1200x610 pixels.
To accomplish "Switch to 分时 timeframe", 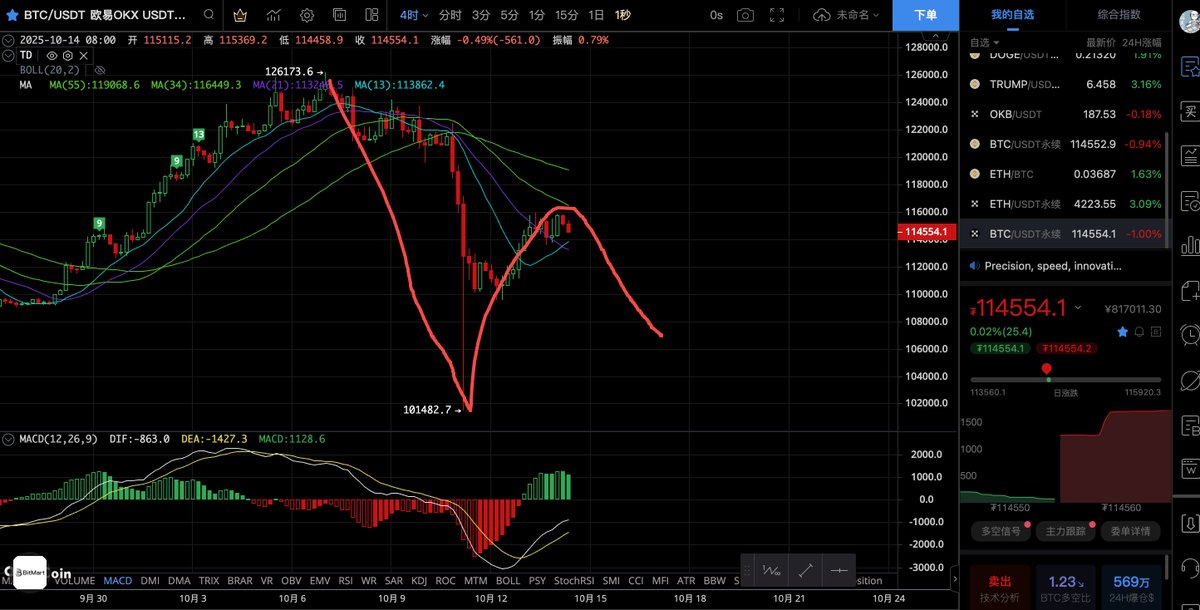I will (450, 15).
